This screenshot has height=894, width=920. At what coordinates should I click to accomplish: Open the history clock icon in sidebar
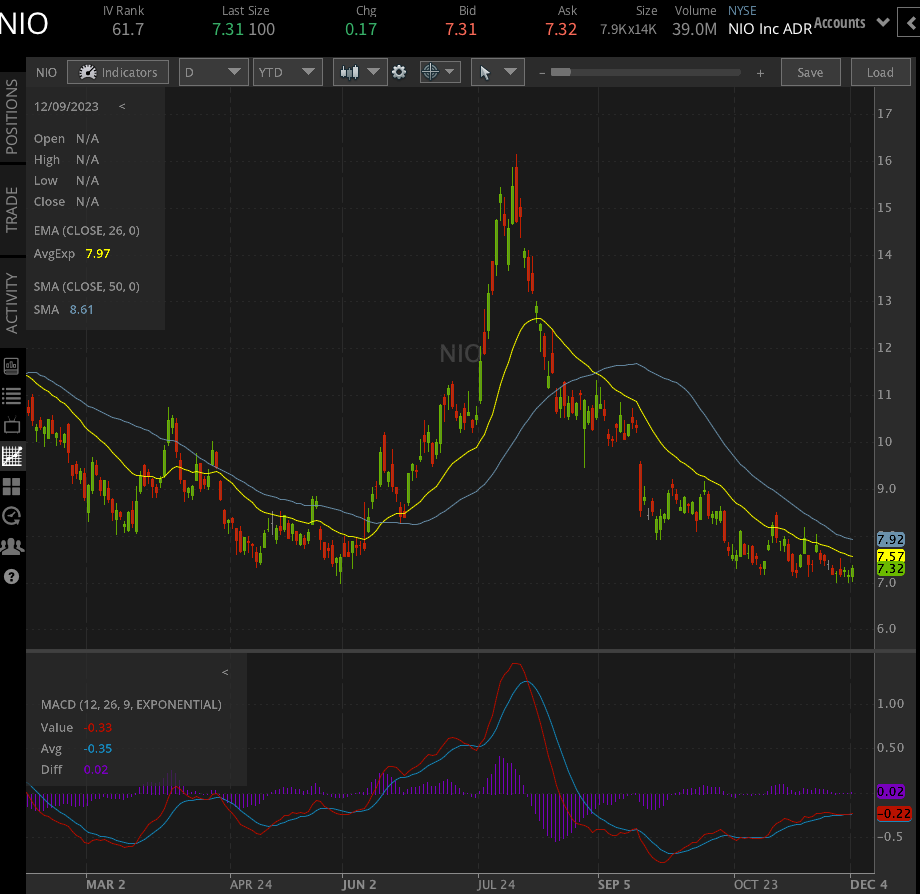pyautogui.click(x=12, y=517)
